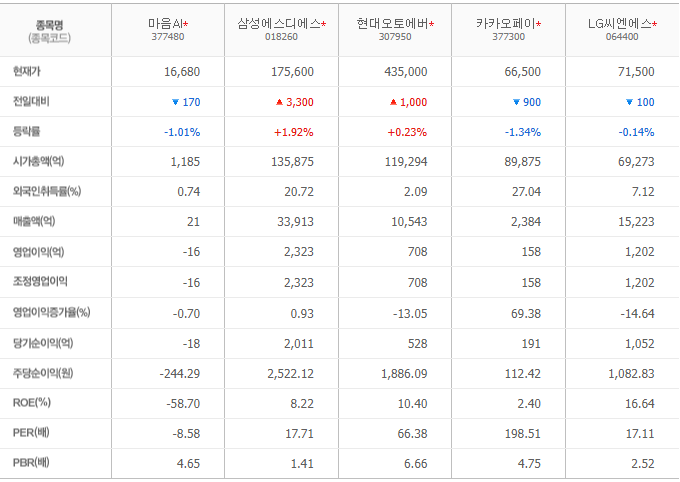
Task: Click sales value 10,543
Action: tap(409, 222)
